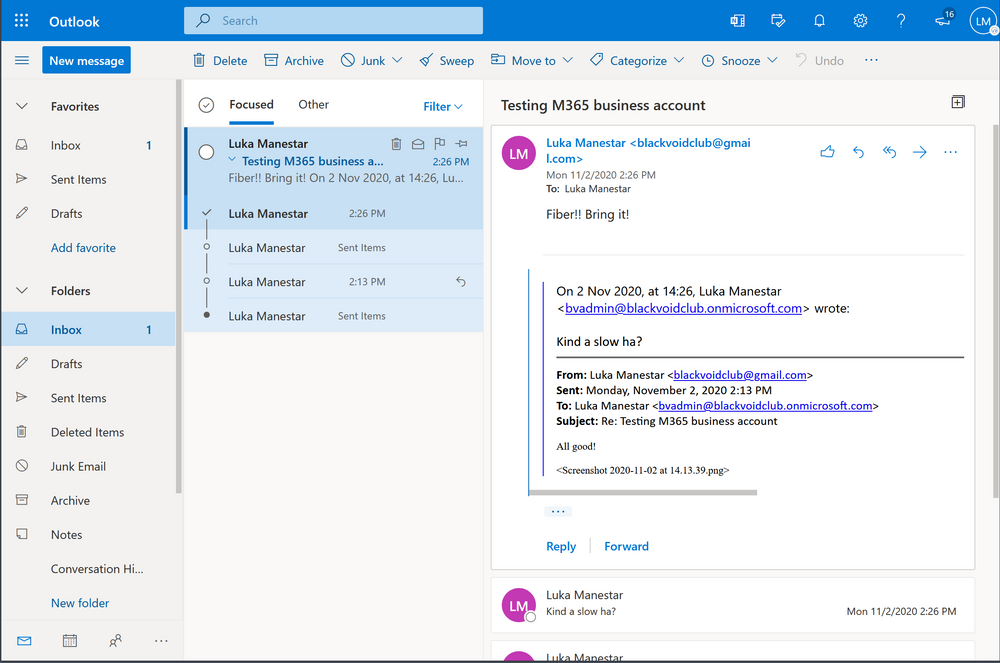Open the Deleted Items folder
The image size is (1000, 663).
point(87,432)
